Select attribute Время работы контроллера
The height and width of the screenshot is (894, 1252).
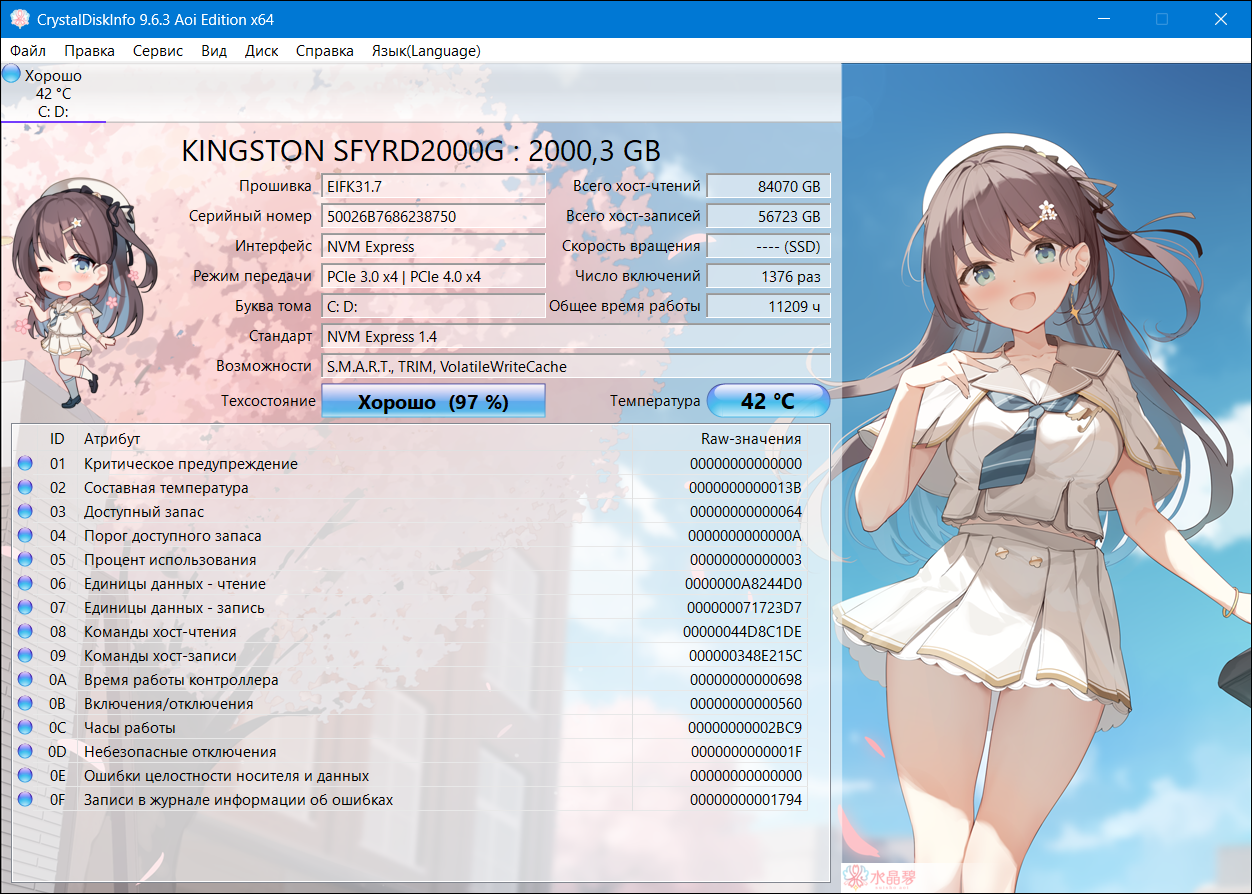click(x=181, y=680)
